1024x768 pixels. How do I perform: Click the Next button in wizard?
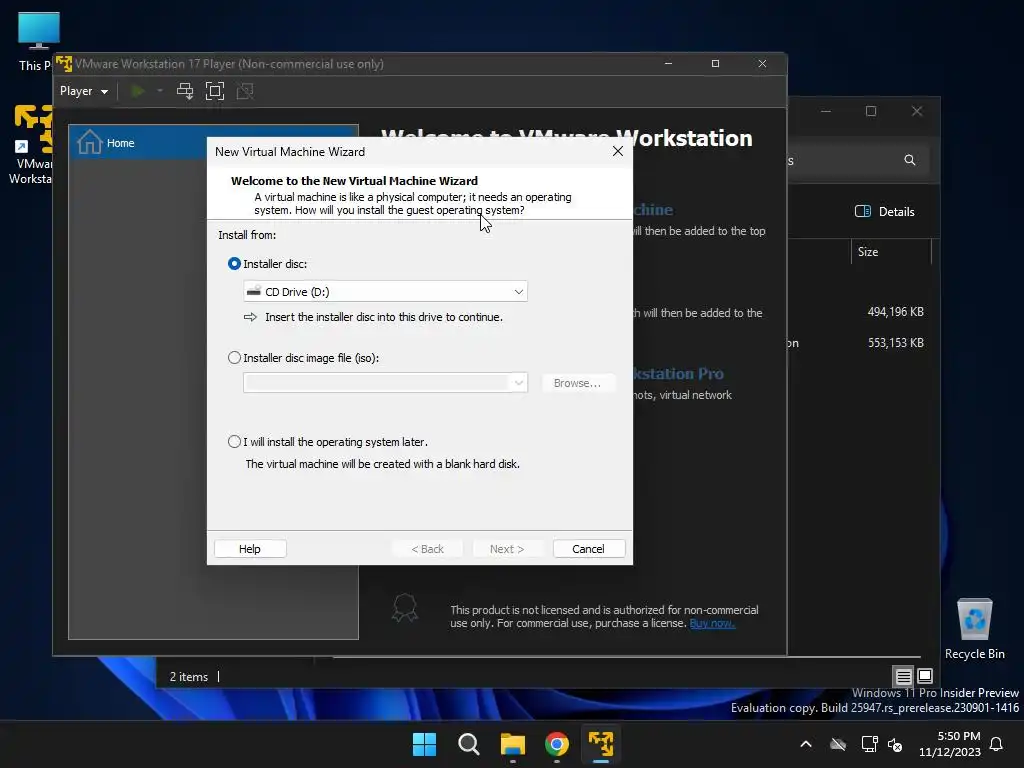(x=507, y=549)
